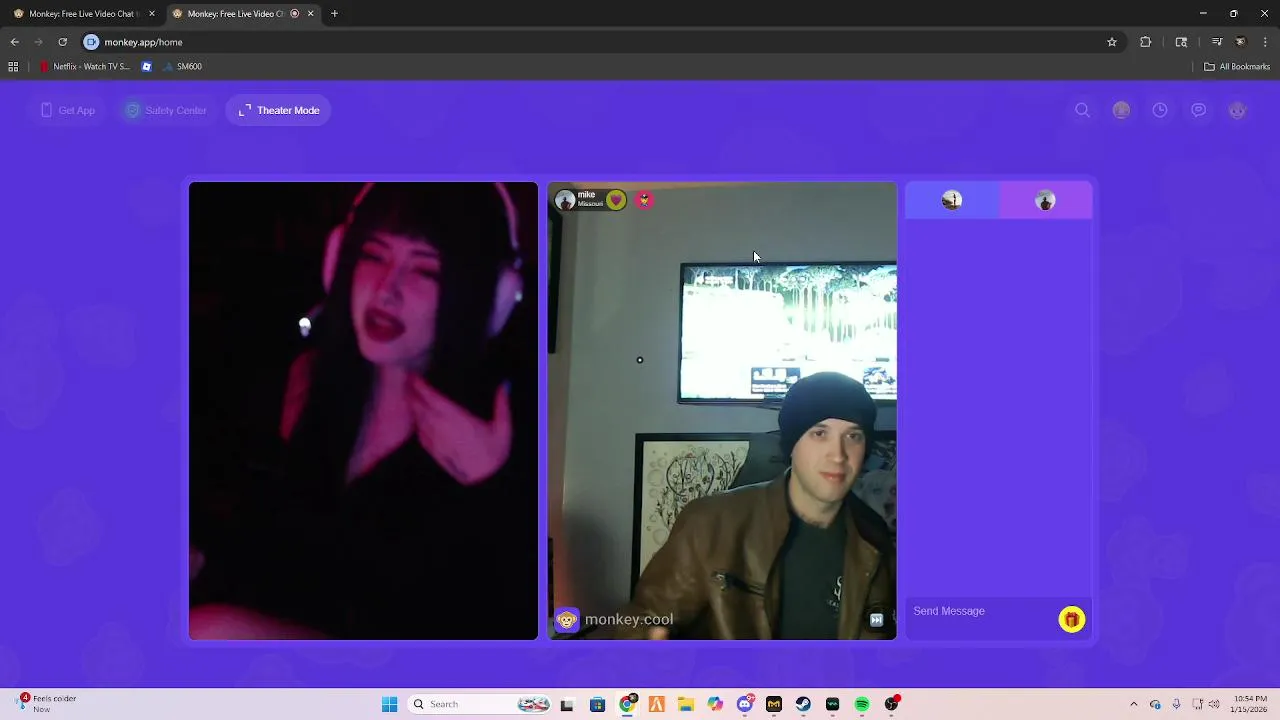
Task: Open Microsoft Store from the taskbar
Action: click(x=597, y=704)
